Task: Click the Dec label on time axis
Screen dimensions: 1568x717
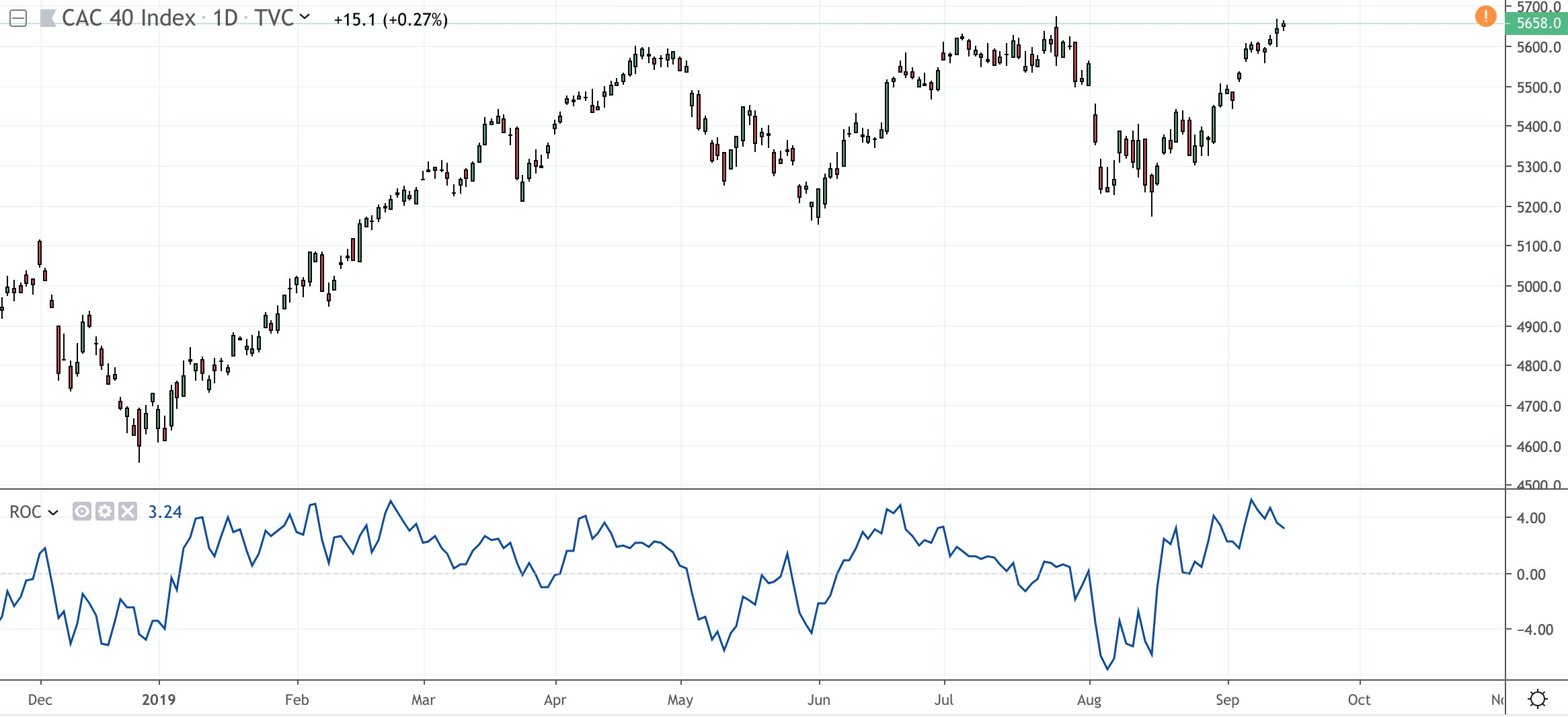Action: coord(40,700)
